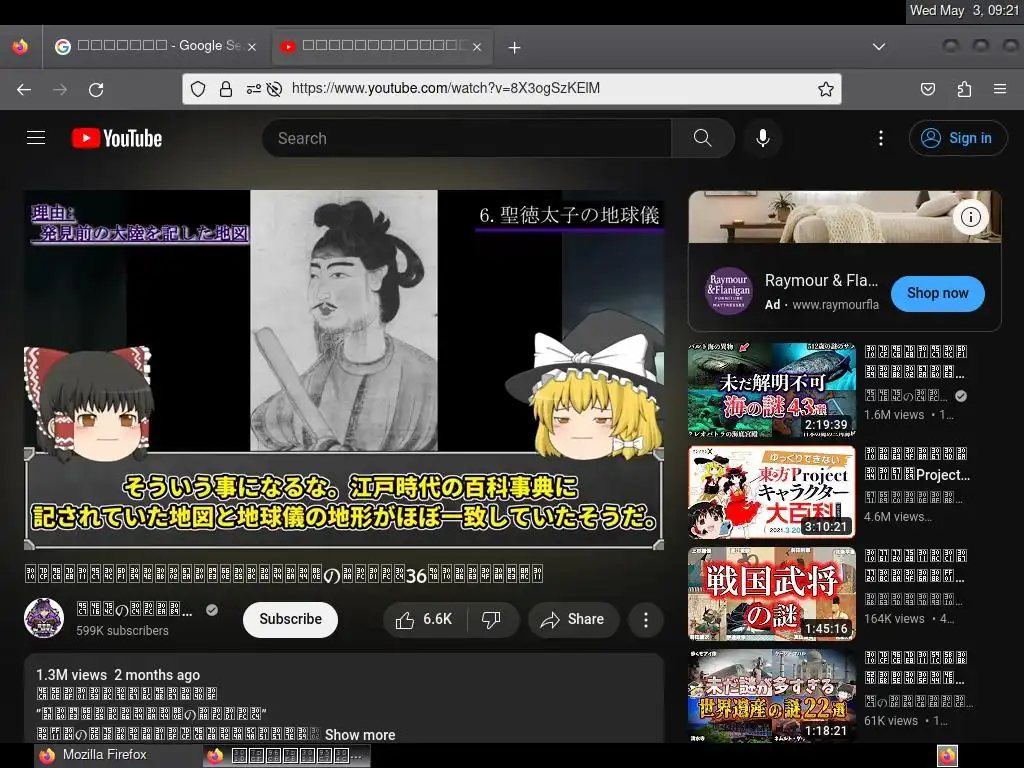Play the 2:19:39 sea mysteries video
The width and height of the screenshot is (1024, 768).
(x=771, y=390)
